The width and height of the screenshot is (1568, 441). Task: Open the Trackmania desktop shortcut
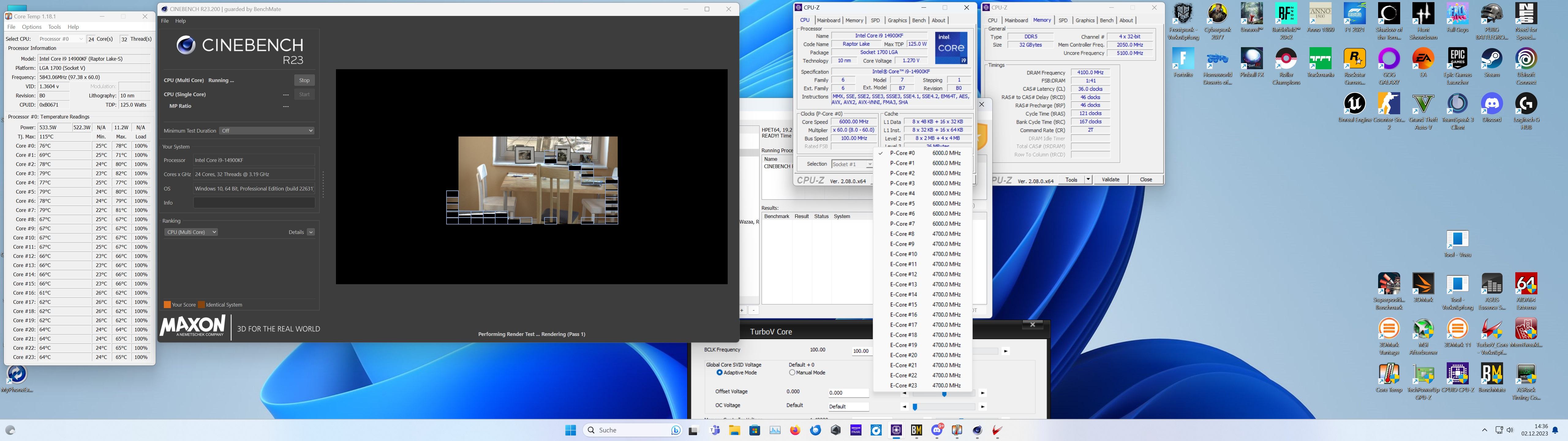pos(1320,63)
